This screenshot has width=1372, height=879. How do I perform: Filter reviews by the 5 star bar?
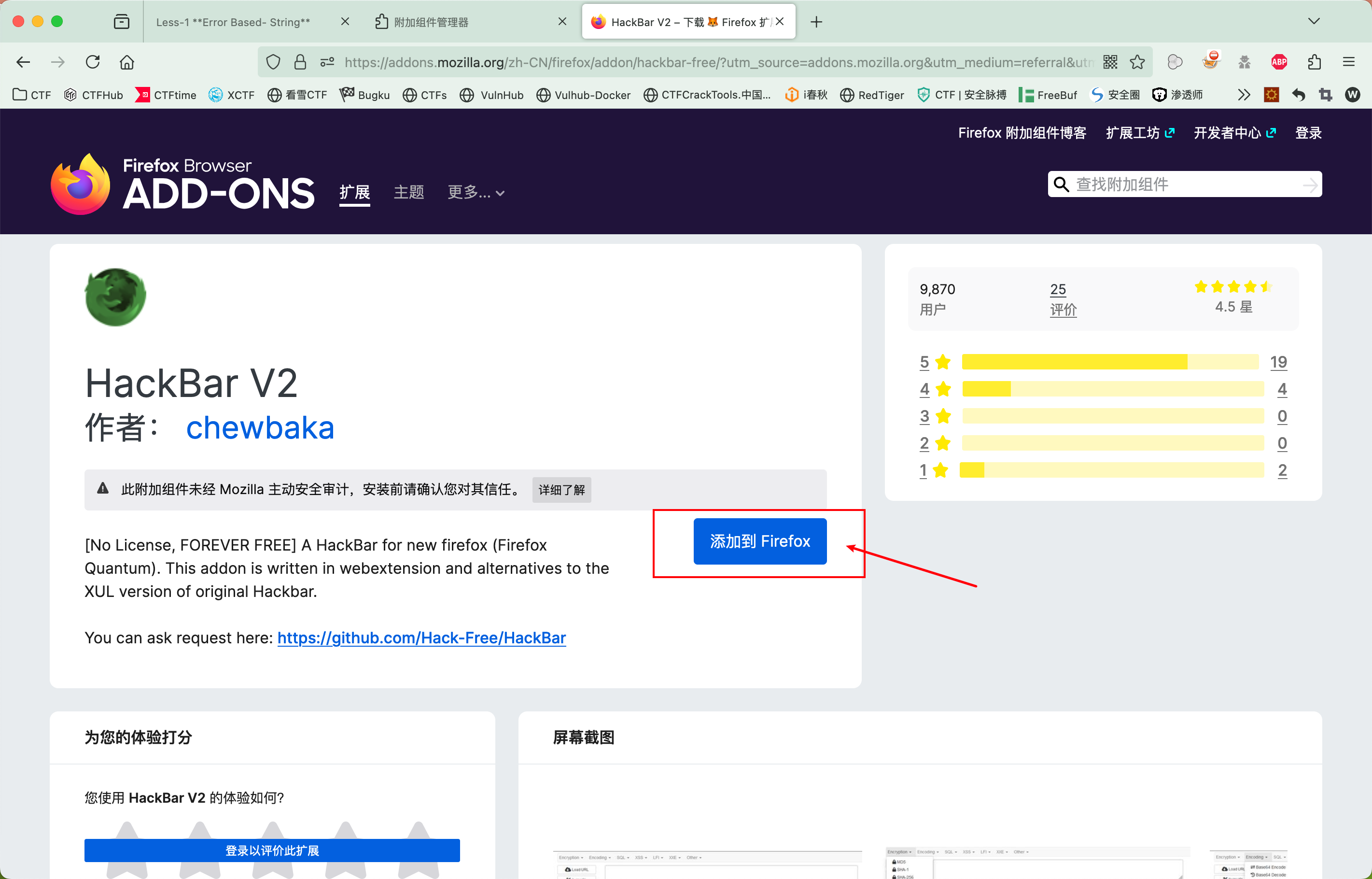(x=1110, y=362)
